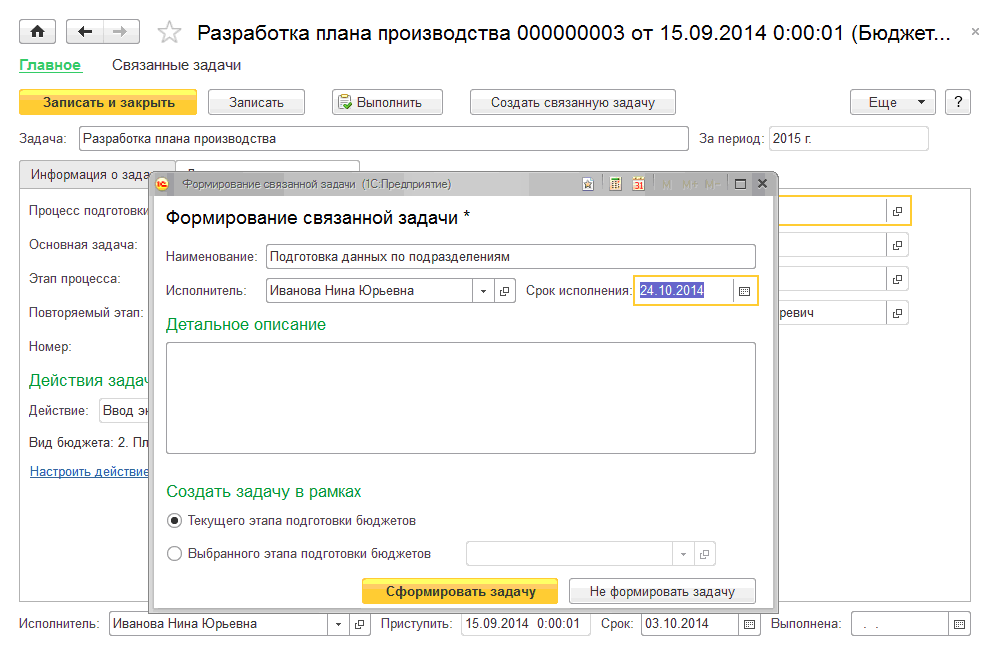The width and height of the screenshot is (997, 650).
Task: Select Выбранного этапа подготовки бюджетов radio option
Action: pos(175,553)
